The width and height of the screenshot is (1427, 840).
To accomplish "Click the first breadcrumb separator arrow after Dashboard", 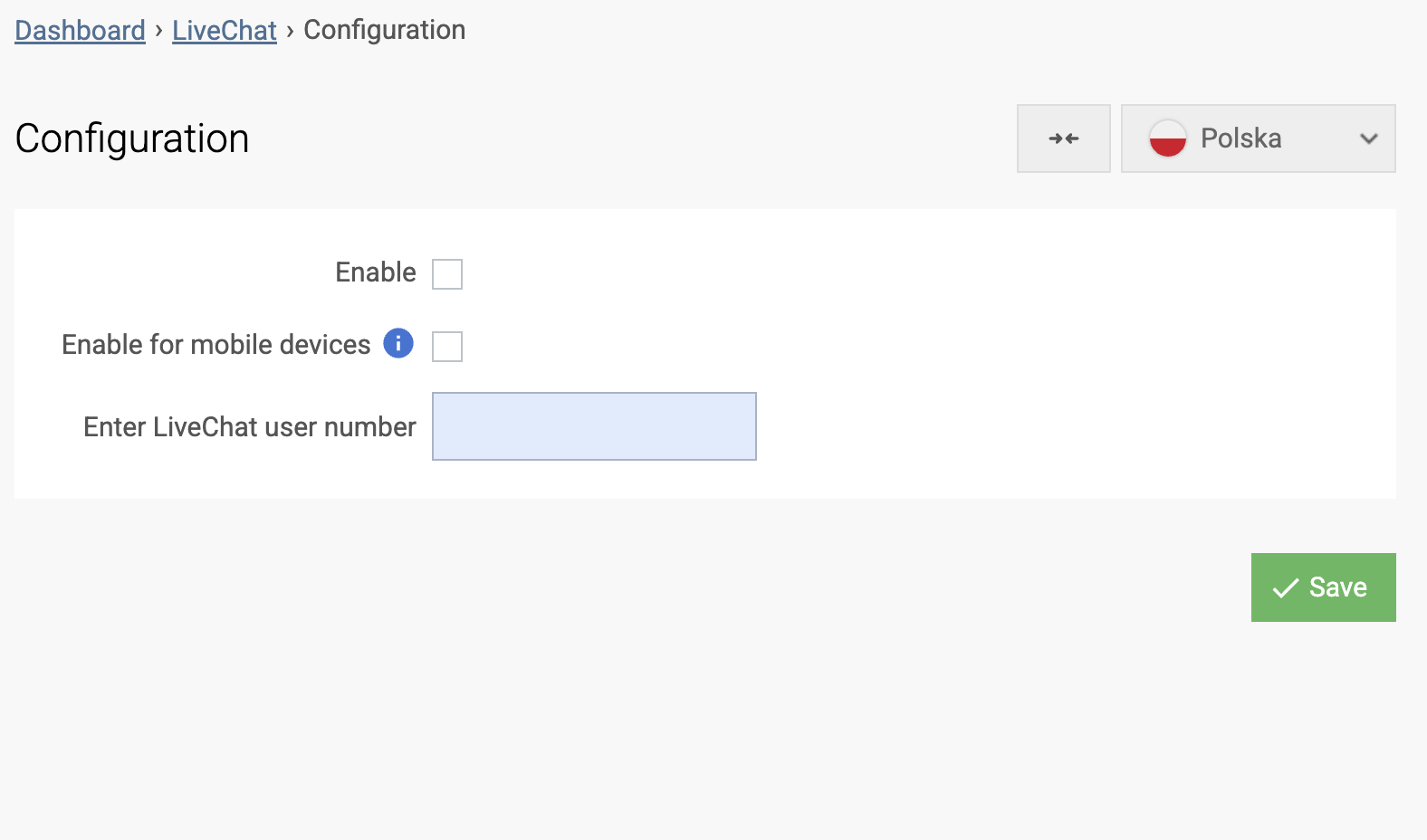I will [158, 30].
